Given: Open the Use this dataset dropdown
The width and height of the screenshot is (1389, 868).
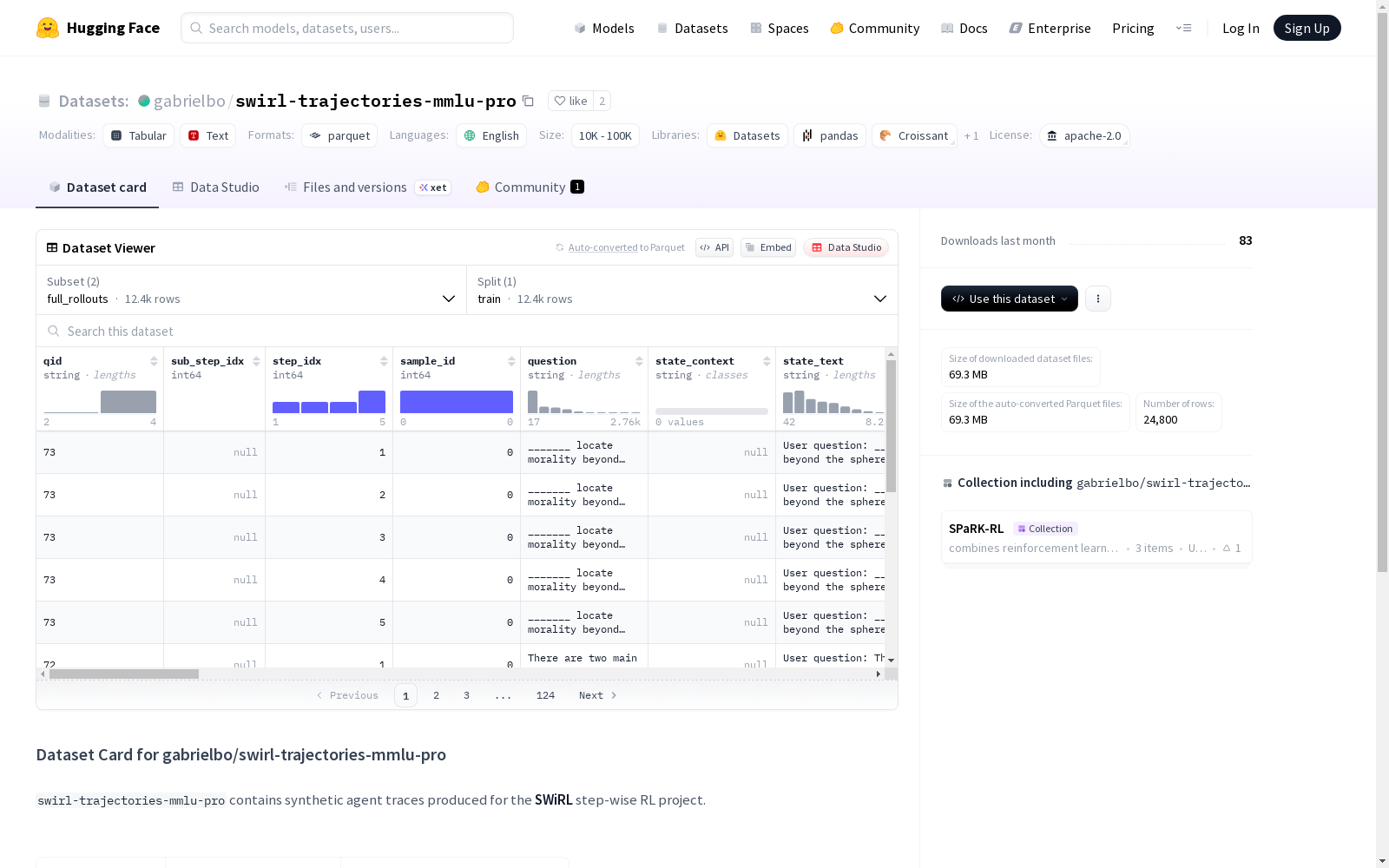Looking at the screenshot, I should pos(1010,299).
